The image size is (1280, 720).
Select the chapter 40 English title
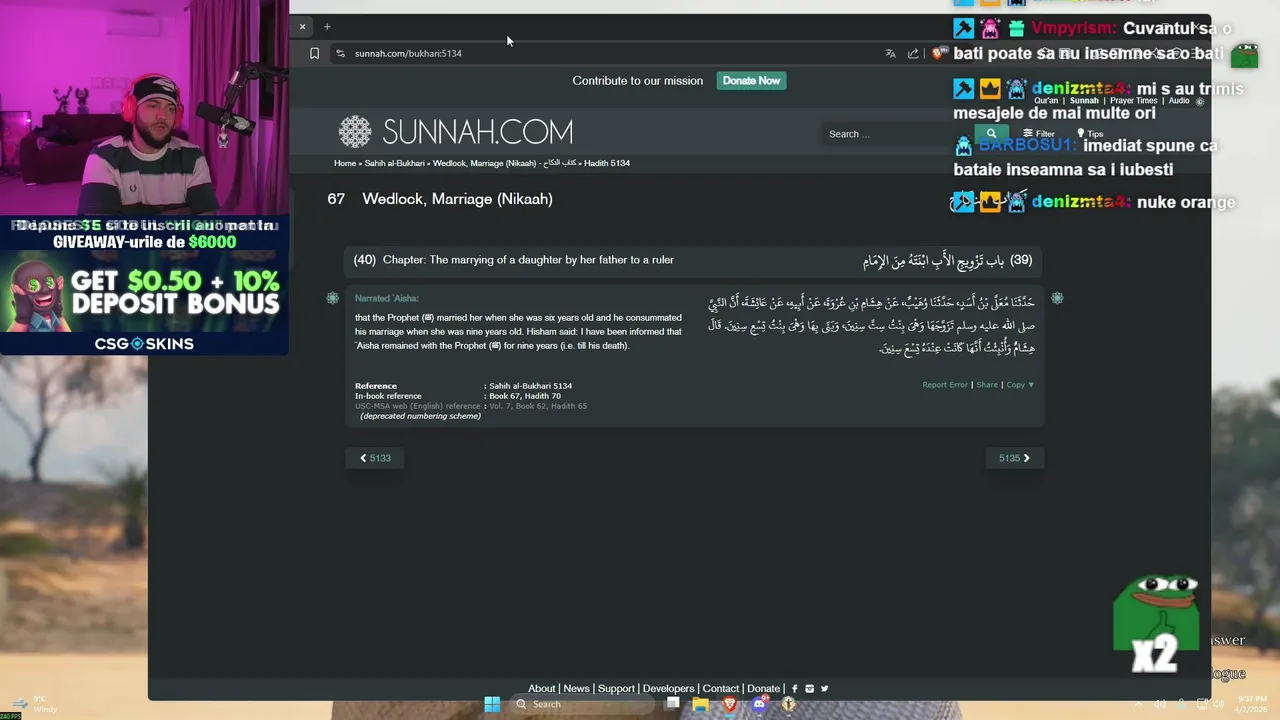pyautogui.click(x=528, y=260)
